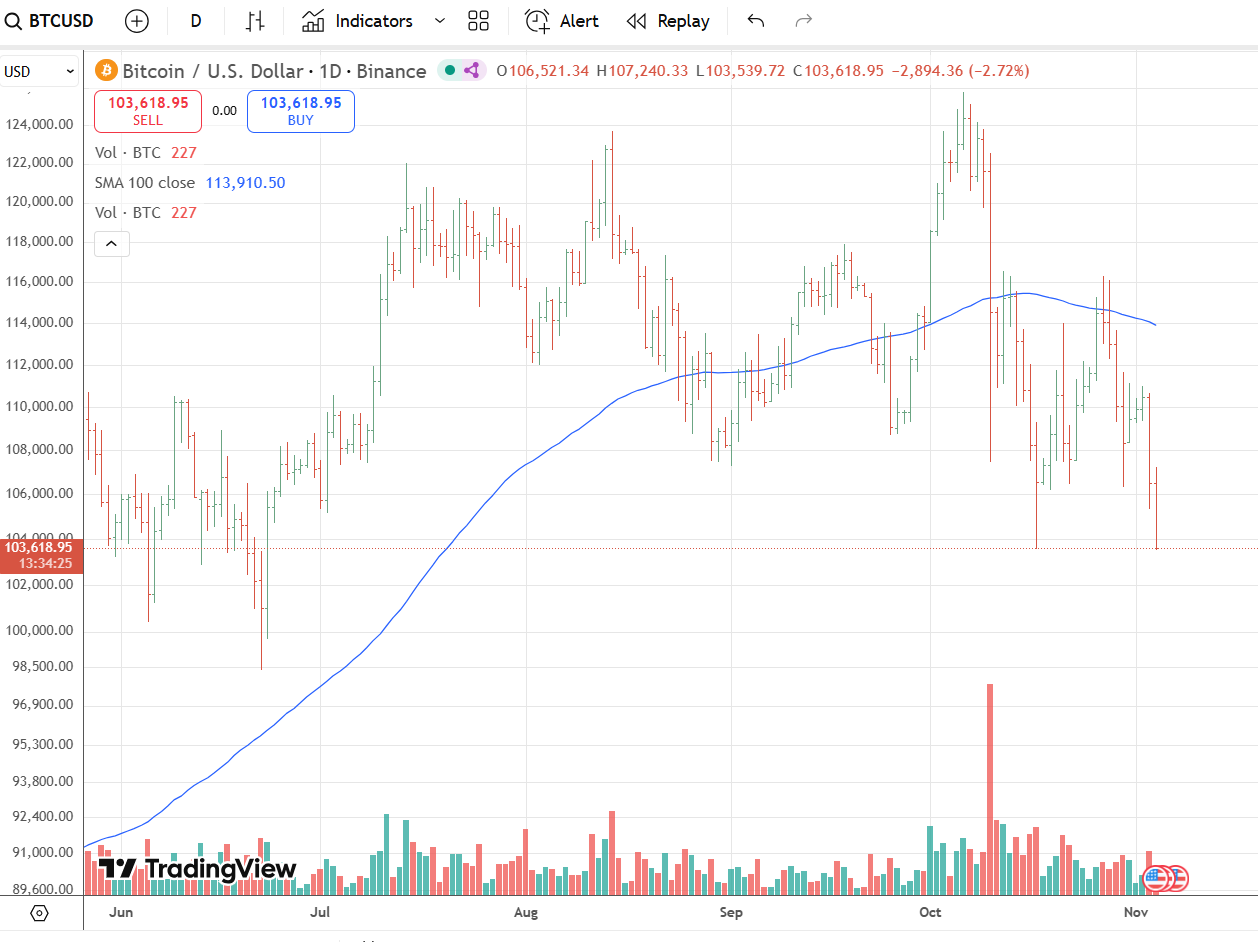This screenshot has width=1258, height=942.
Task: Click the US flag economic event marker
Action: 1157,878
